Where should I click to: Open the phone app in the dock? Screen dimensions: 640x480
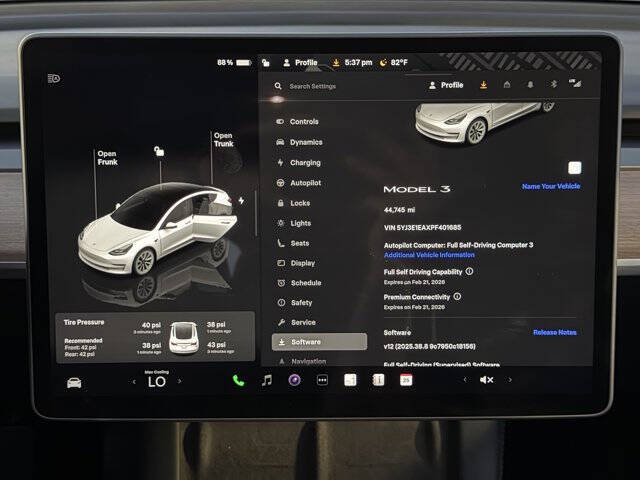coord(238,380)
